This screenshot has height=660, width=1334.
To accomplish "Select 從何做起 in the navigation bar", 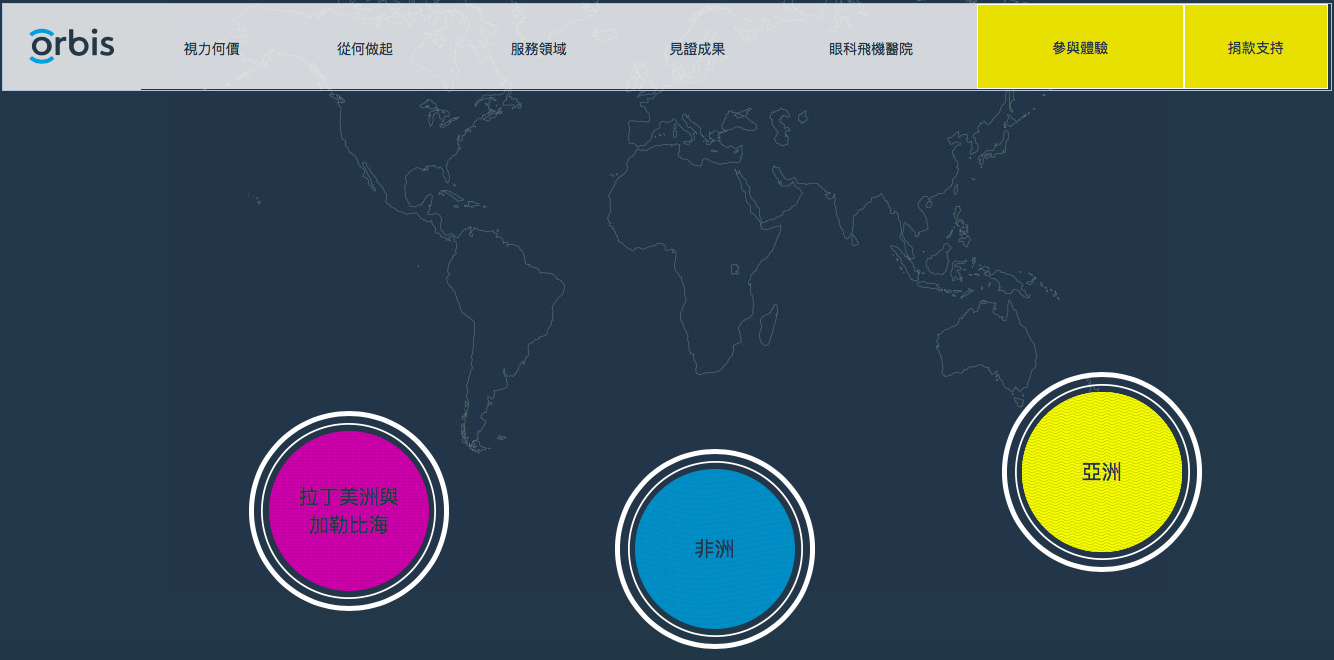I will (x=365, y=48).
